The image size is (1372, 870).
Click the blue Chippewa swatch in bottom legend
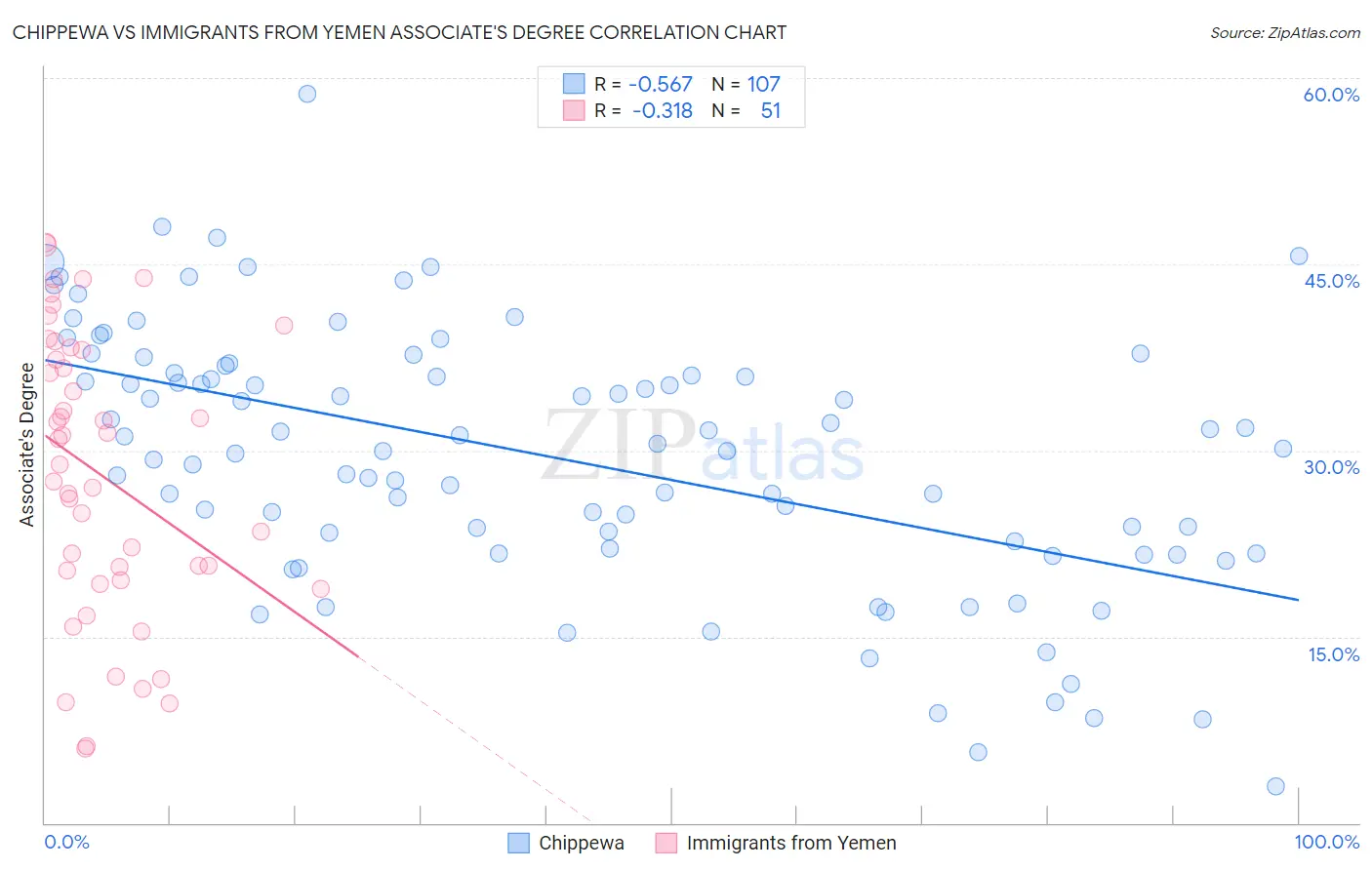519,843
